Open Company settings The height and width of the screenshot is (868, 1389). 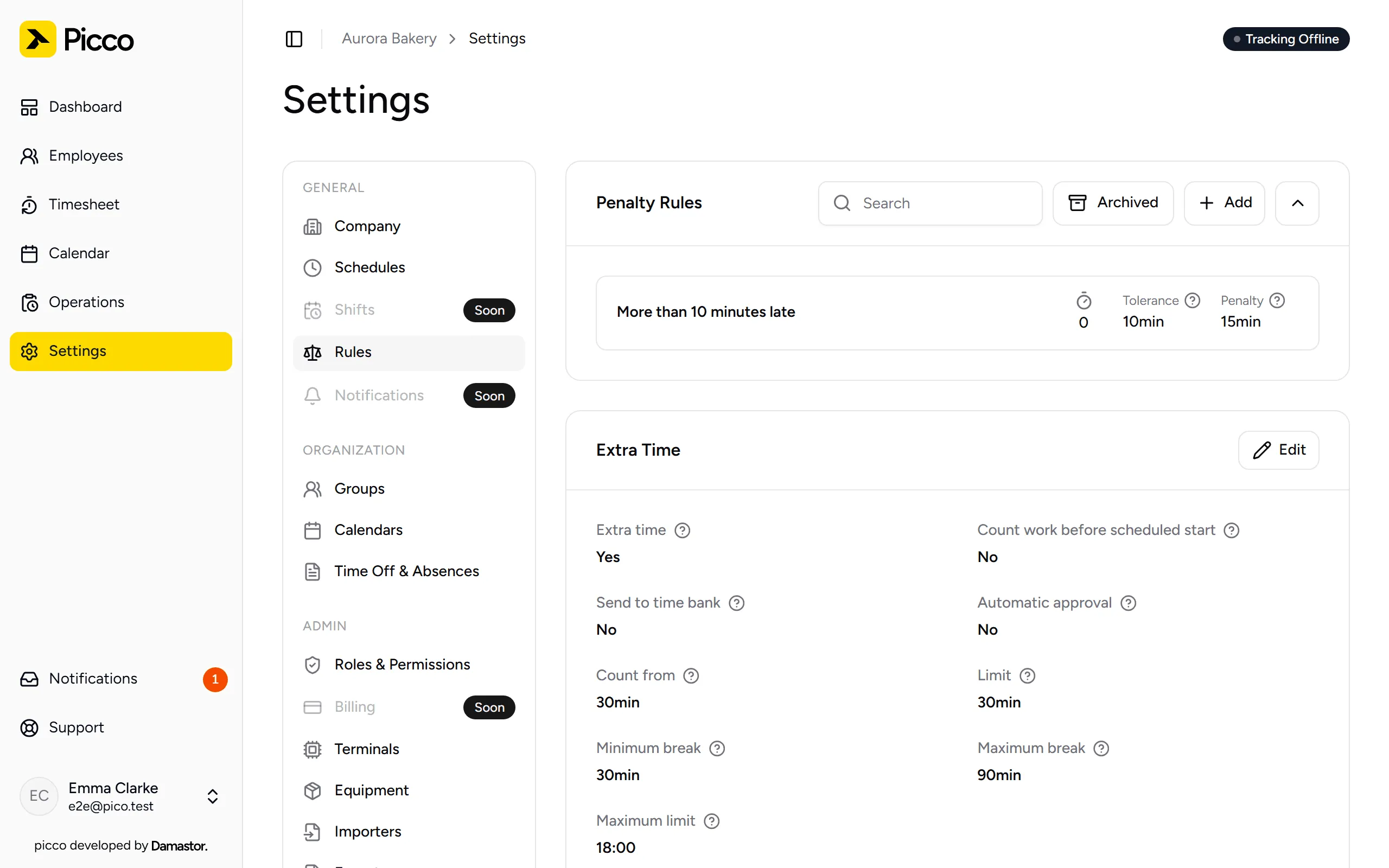[x=409, y=226]
